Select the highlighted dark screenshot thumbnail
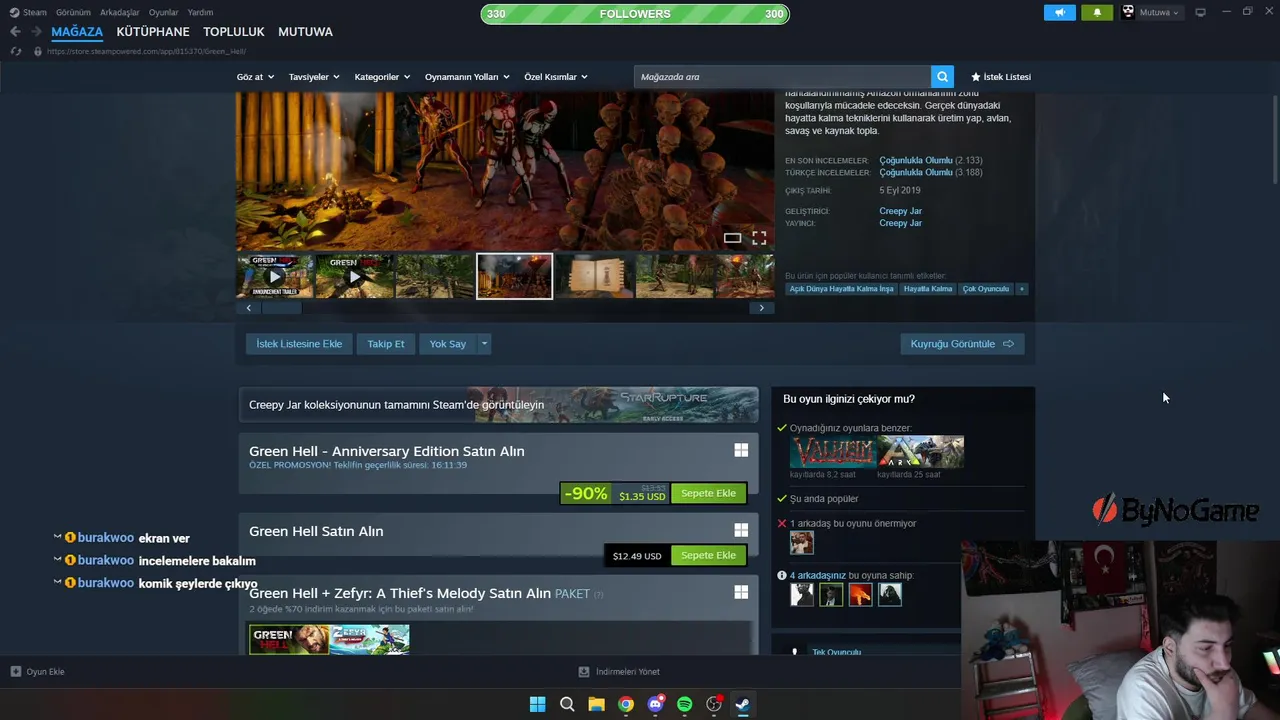The width and height of the screenshot is (1280, 720). (514, 276)
